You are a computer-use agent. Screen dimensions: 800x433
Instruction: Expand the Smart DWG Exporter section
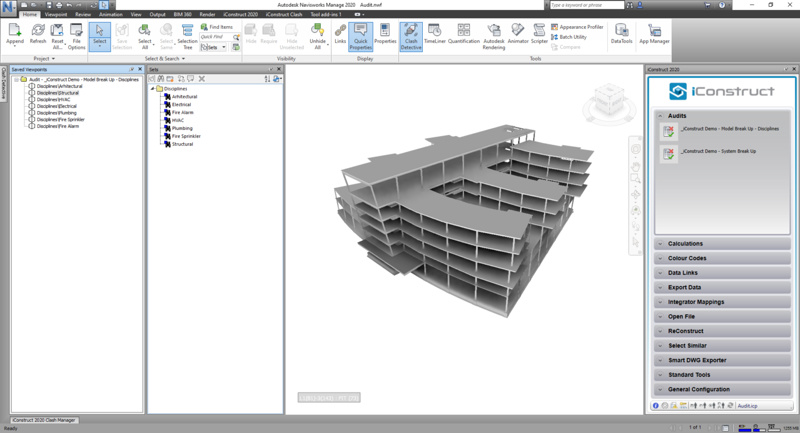tap(722, 360)
